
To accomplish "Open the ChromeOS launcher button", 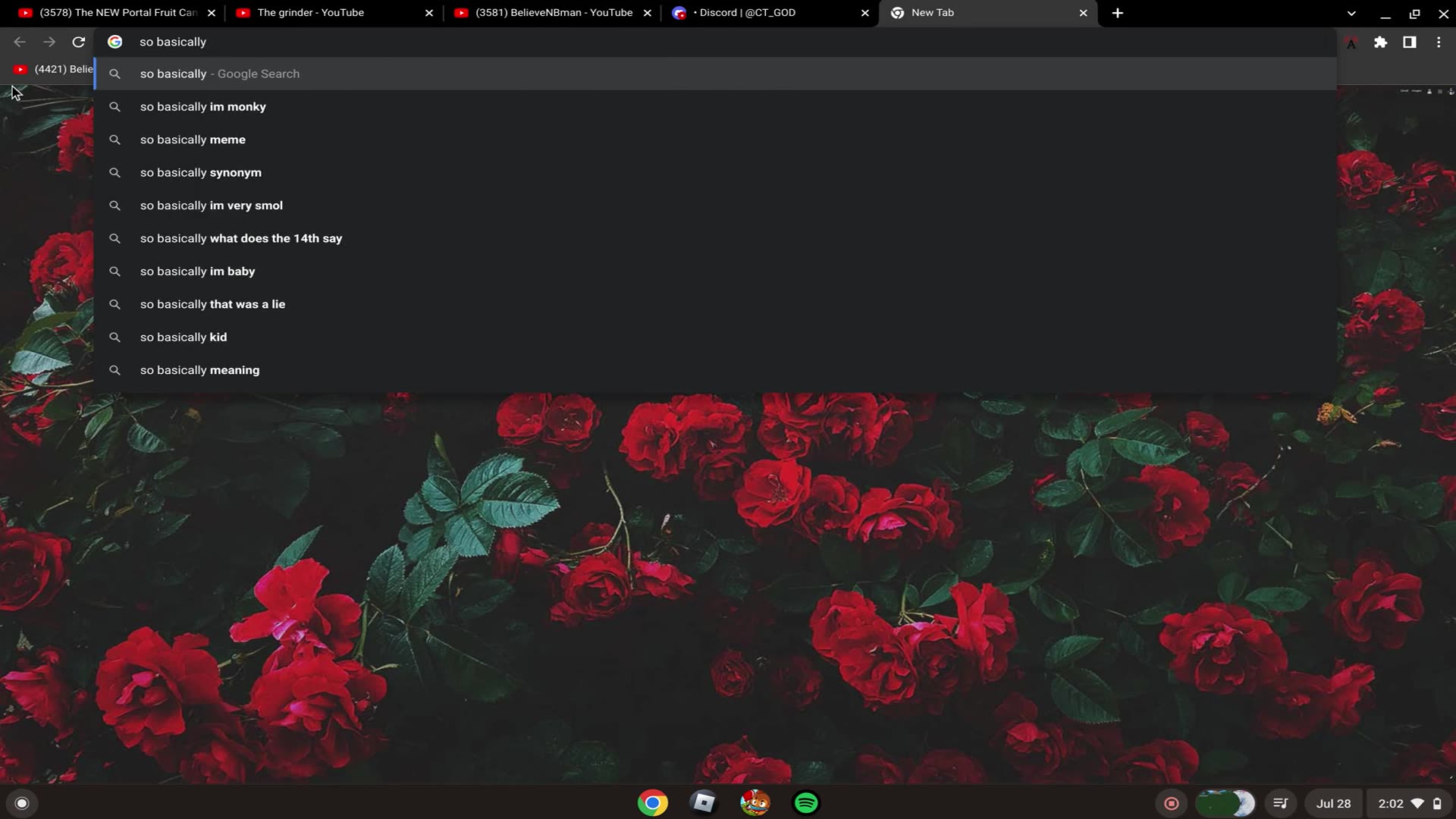I will tap(22, 804).
